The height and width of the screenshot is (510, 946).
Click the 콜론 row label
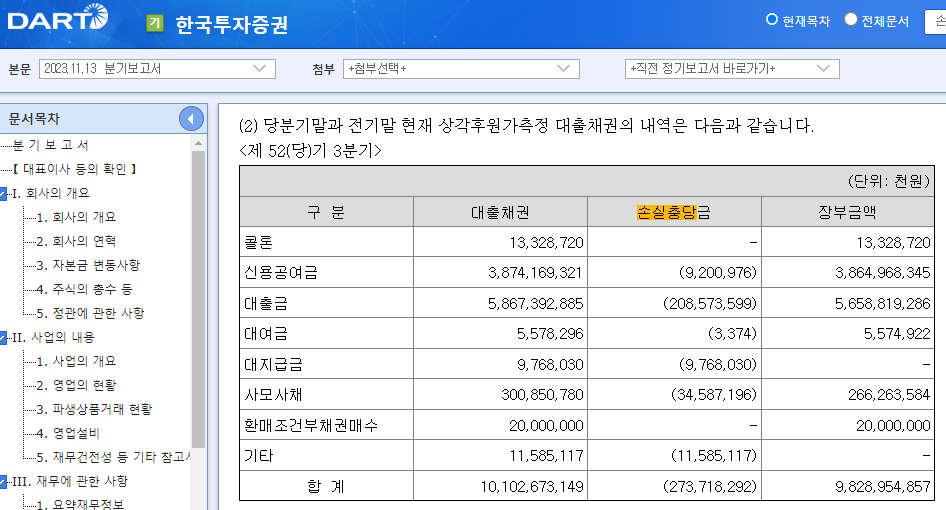pos(259,243)
